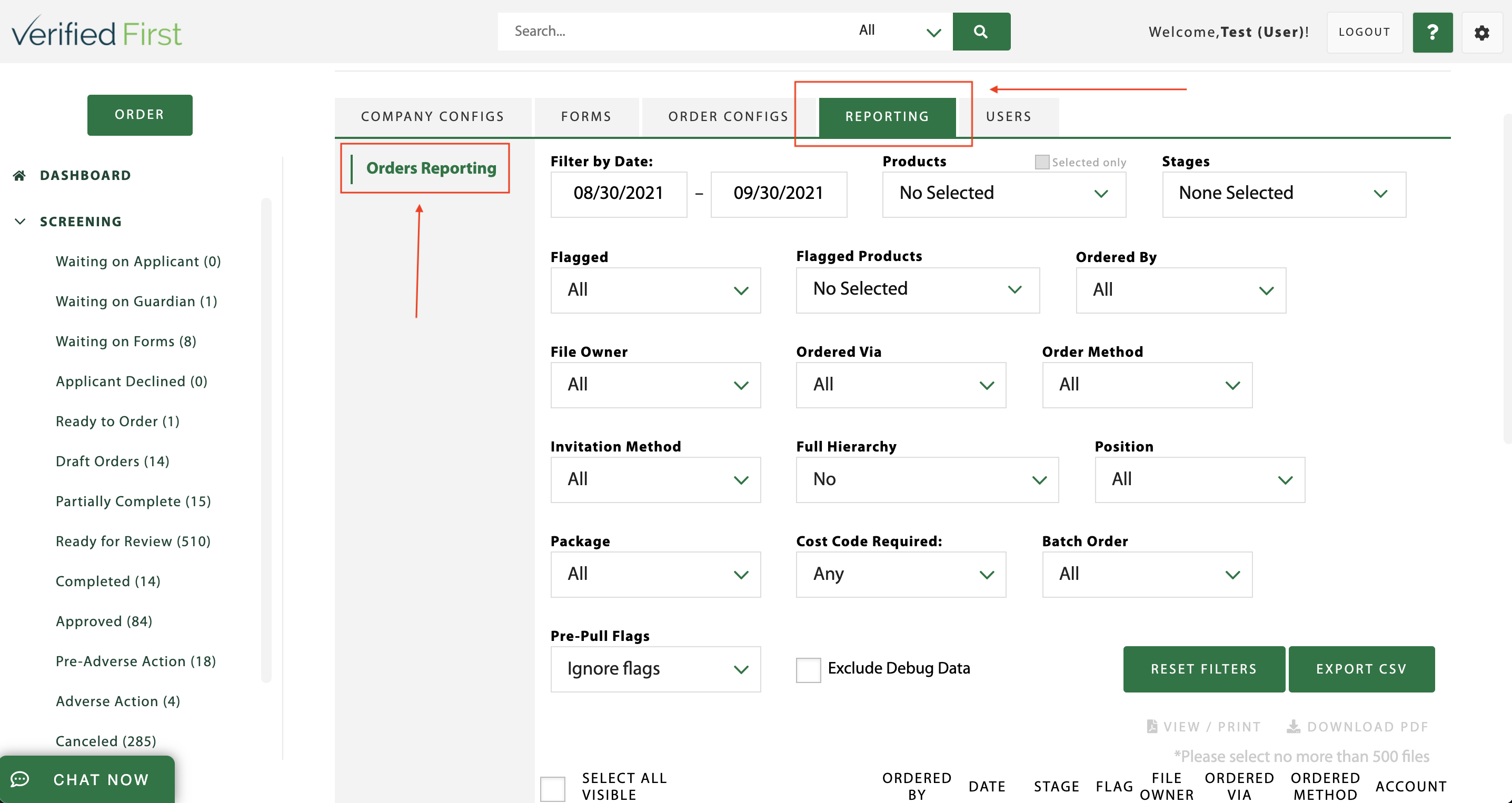Screen dimensions: 1512x803
Task: Toggle the Products Selected only checkbox
Action: (x=1042, y=162)
